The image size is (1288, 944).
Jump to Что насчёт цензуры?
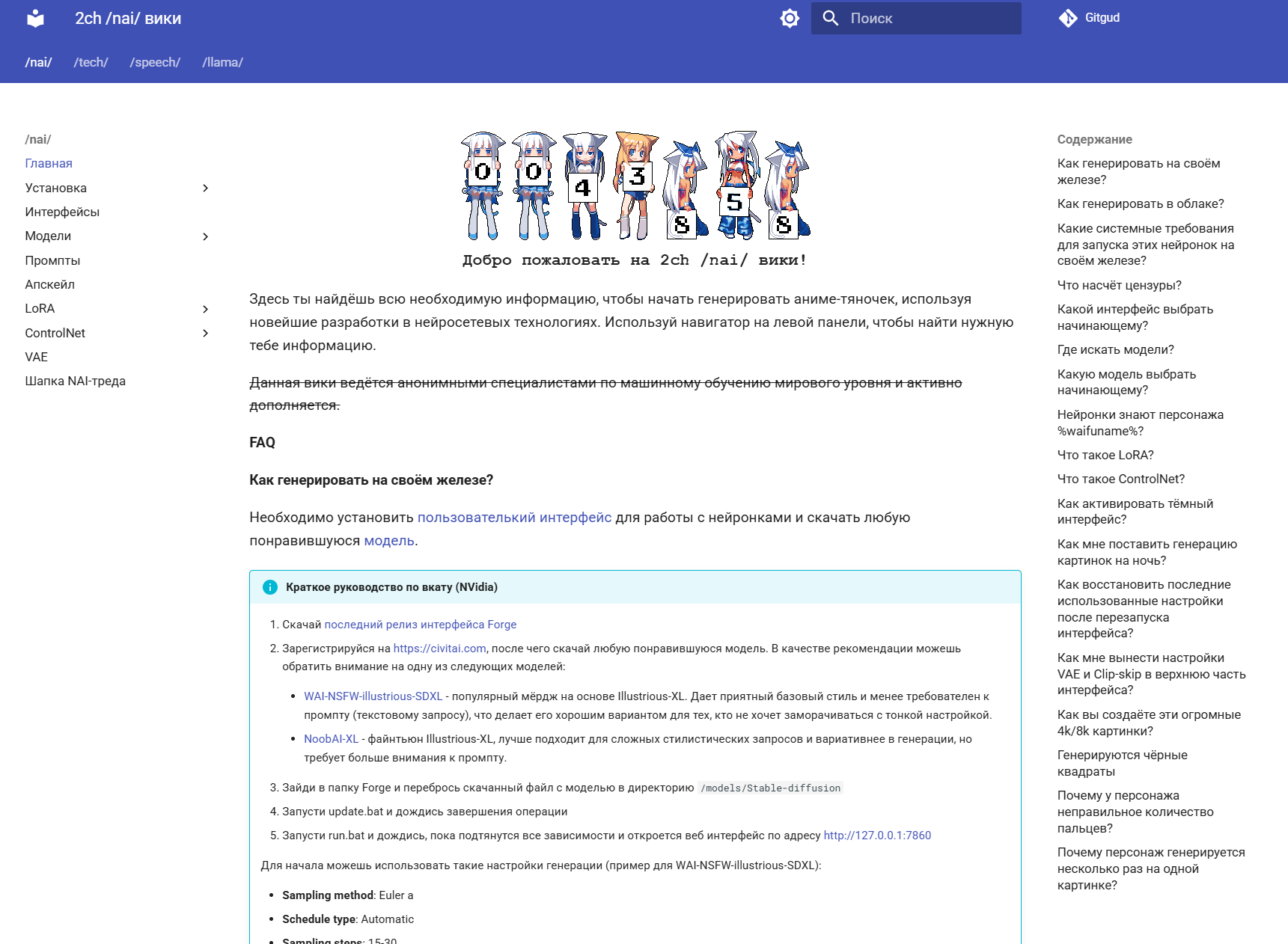coord(1120,285)
